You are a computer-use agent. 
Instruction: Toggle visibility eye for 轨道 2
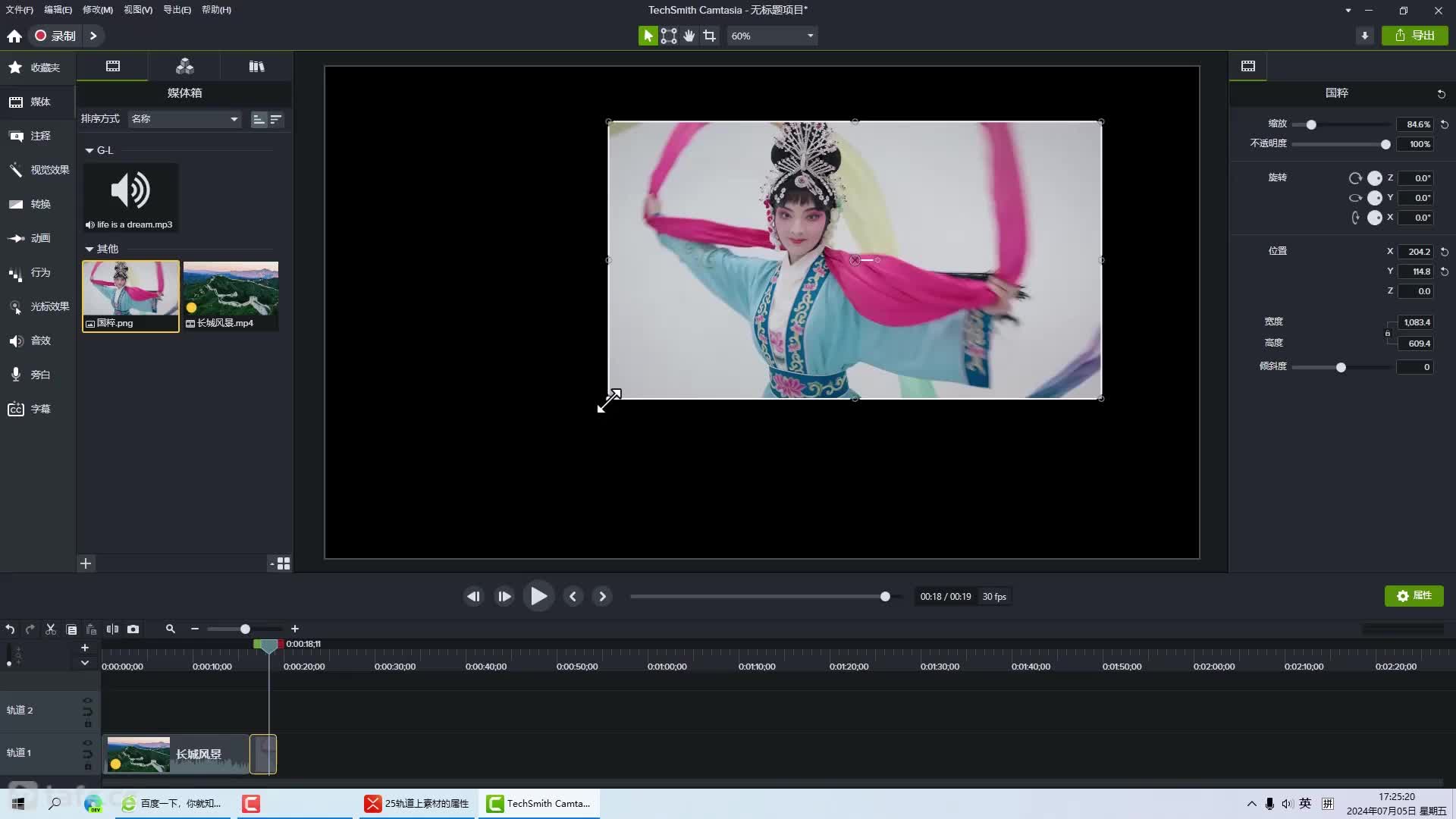click(x=87, y=701)
